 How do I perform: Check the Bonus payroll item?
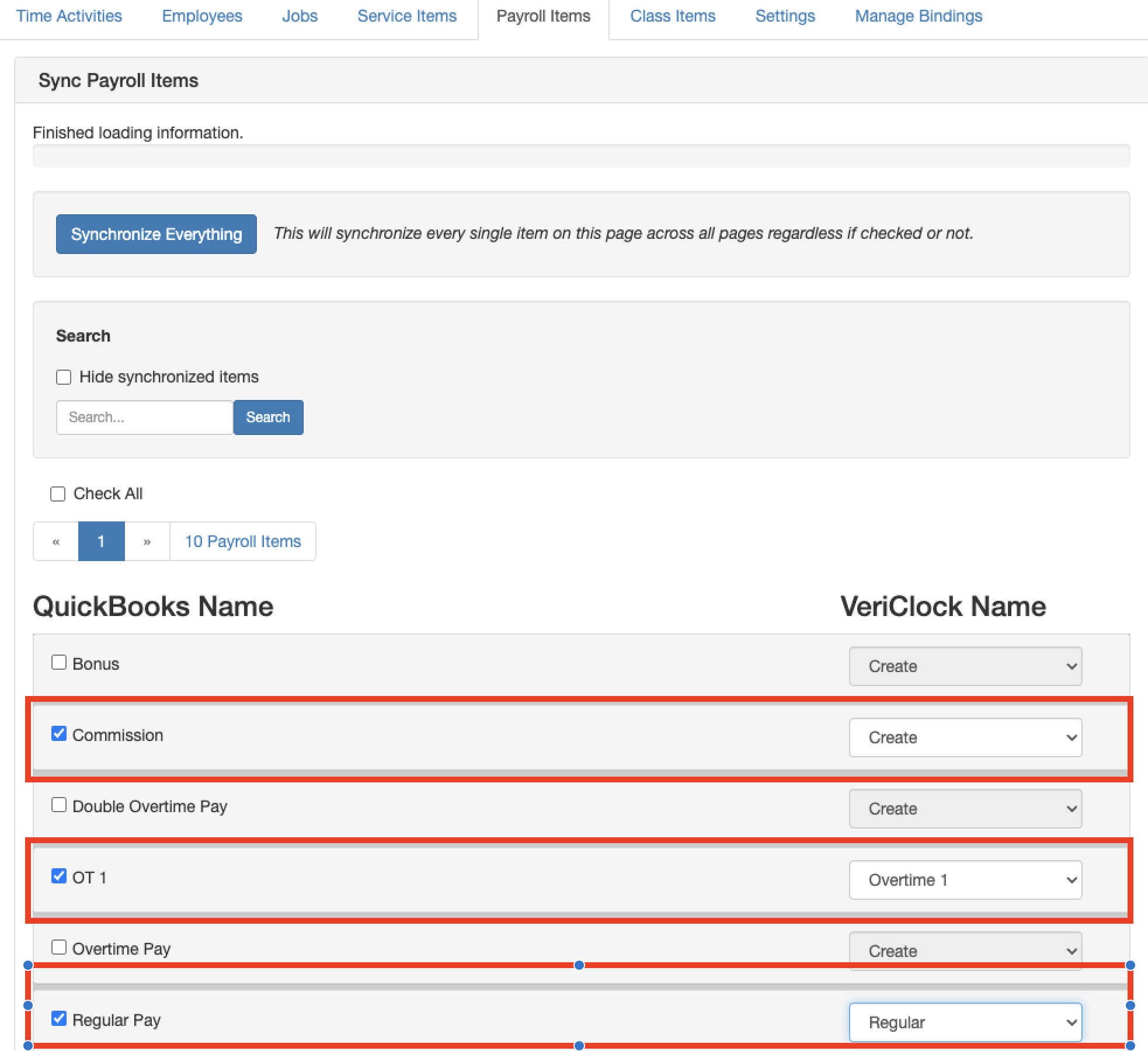coord(58,662)
